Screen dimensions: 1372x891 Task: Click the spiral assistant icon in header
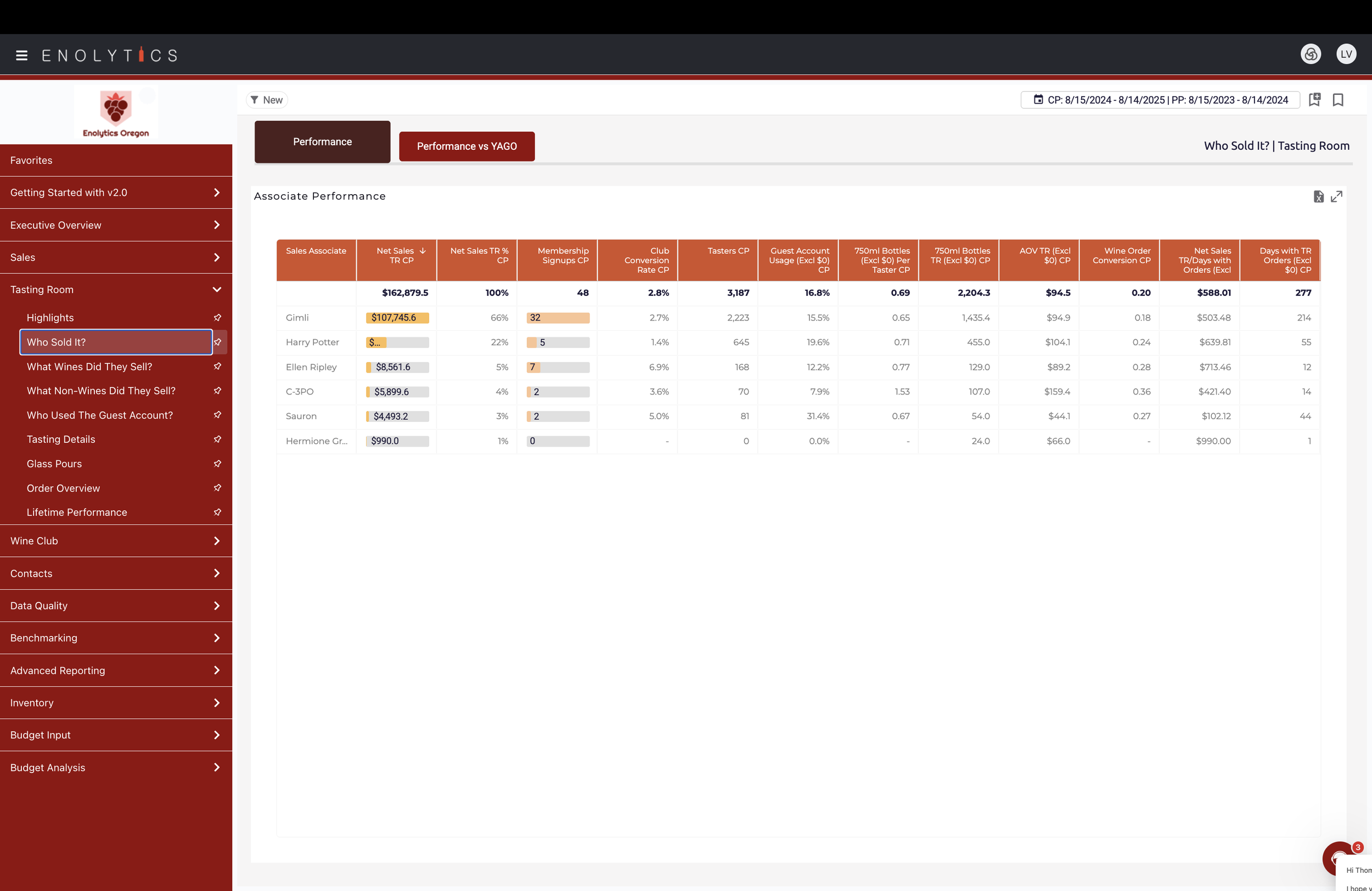pos(1311,54)
